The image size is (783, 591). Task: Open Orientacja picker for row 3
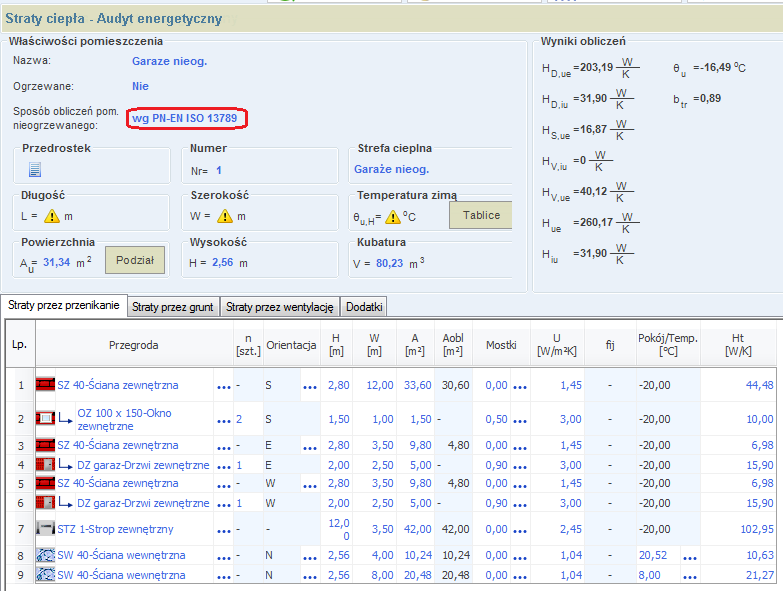310,447
